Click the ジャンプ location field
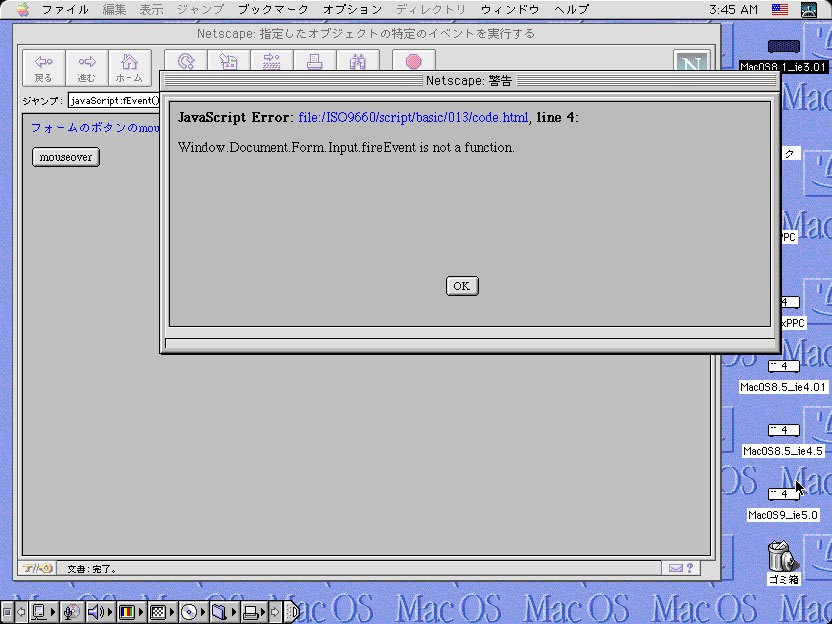Viewport: 832px width, 624px height. click(114, 100)
